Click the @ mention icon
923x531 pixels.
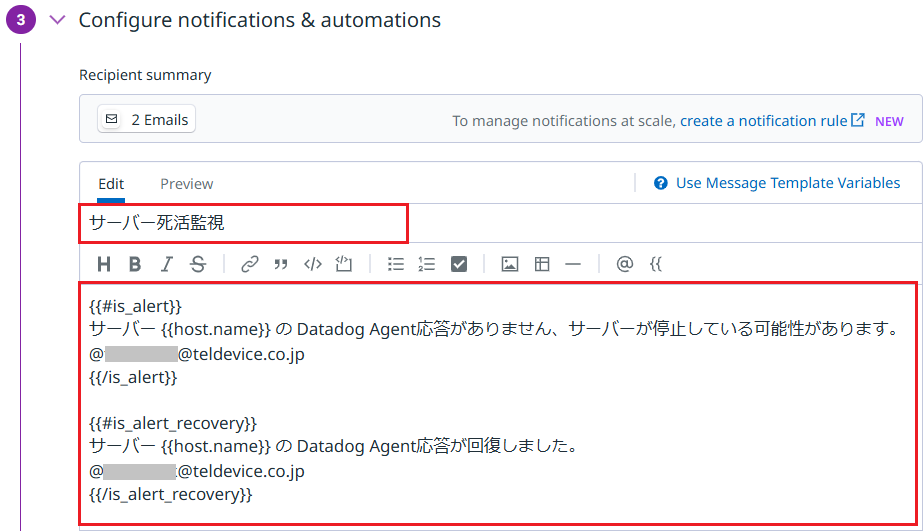pos(625,264)
